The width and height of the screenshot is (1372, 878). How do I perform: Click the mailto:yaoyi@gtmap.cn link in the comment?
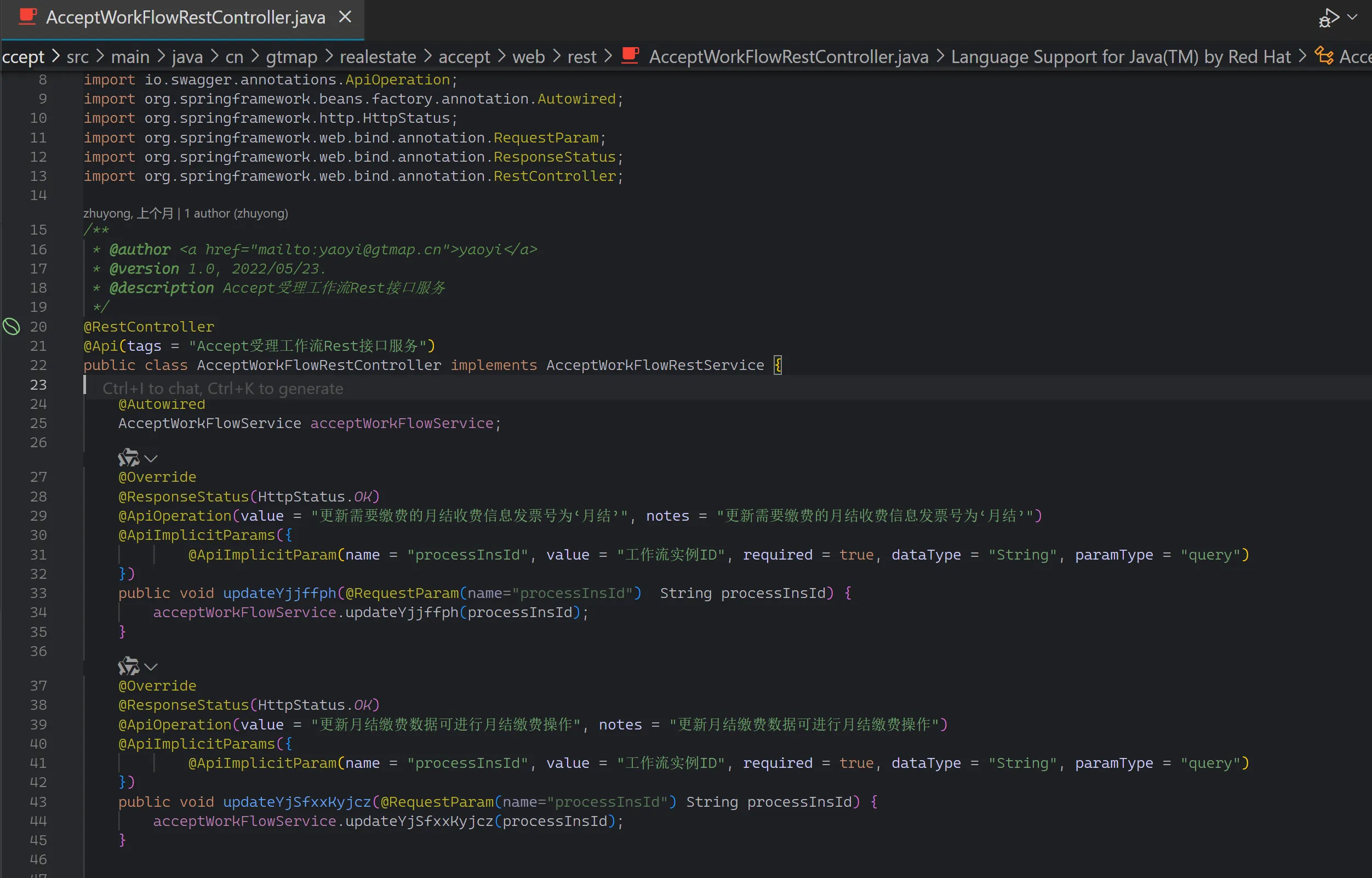pyautogui.click(x=350, y=250)
